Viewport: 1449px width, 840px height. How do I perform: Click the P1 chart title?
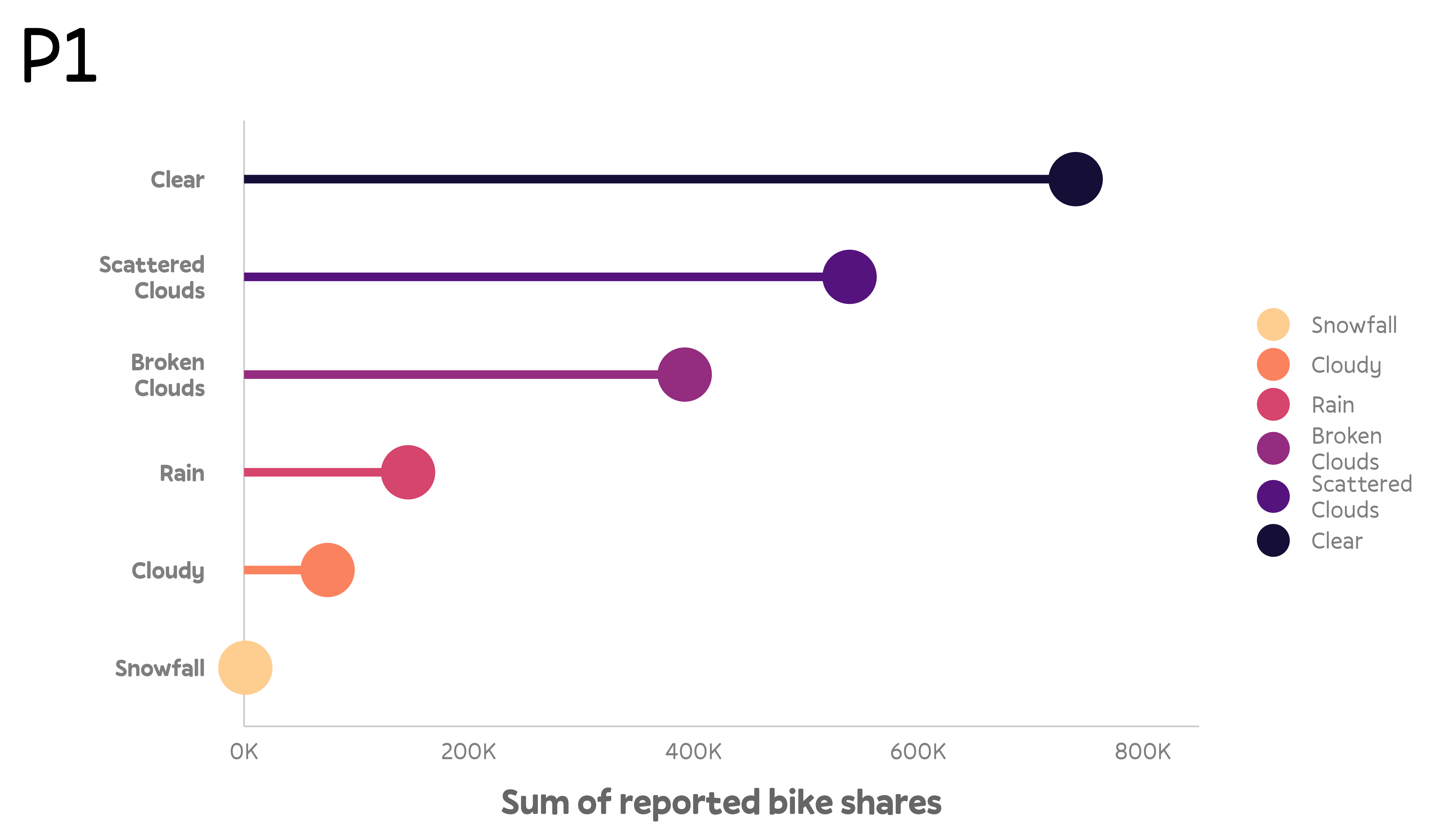coord(59,56)
